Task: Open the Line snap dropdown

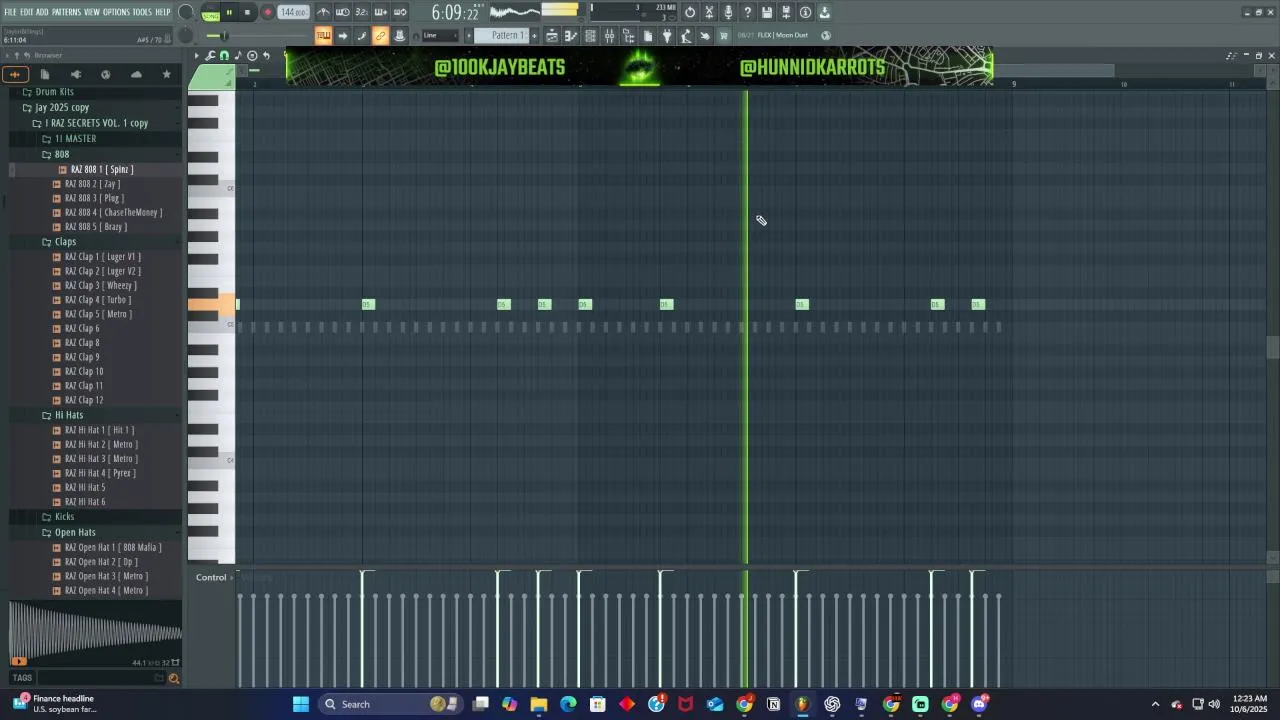Action: pos(441,35)
